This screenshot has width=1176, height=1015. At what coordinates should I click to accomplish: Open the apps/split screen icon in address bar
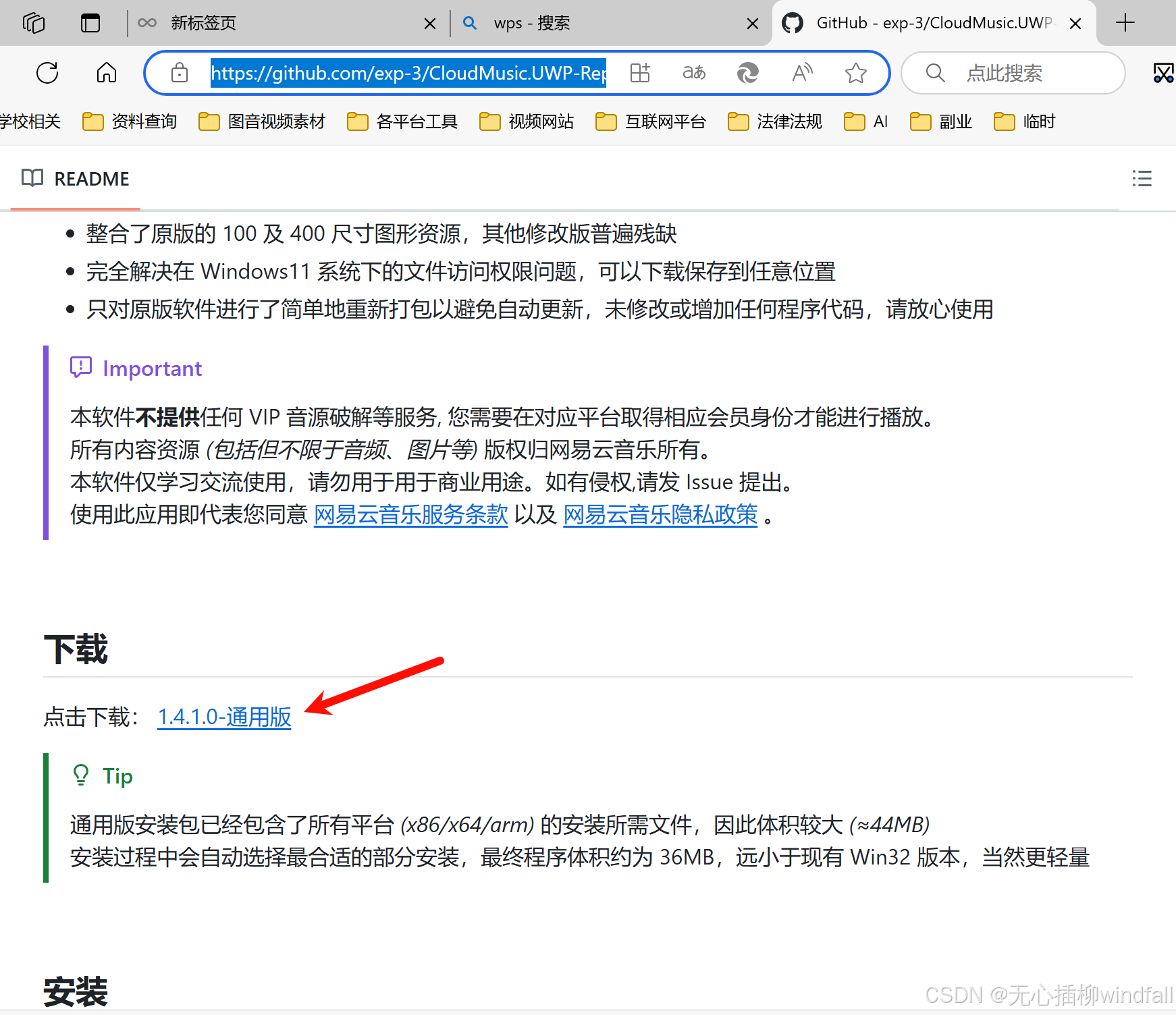(x=640, y=73)
